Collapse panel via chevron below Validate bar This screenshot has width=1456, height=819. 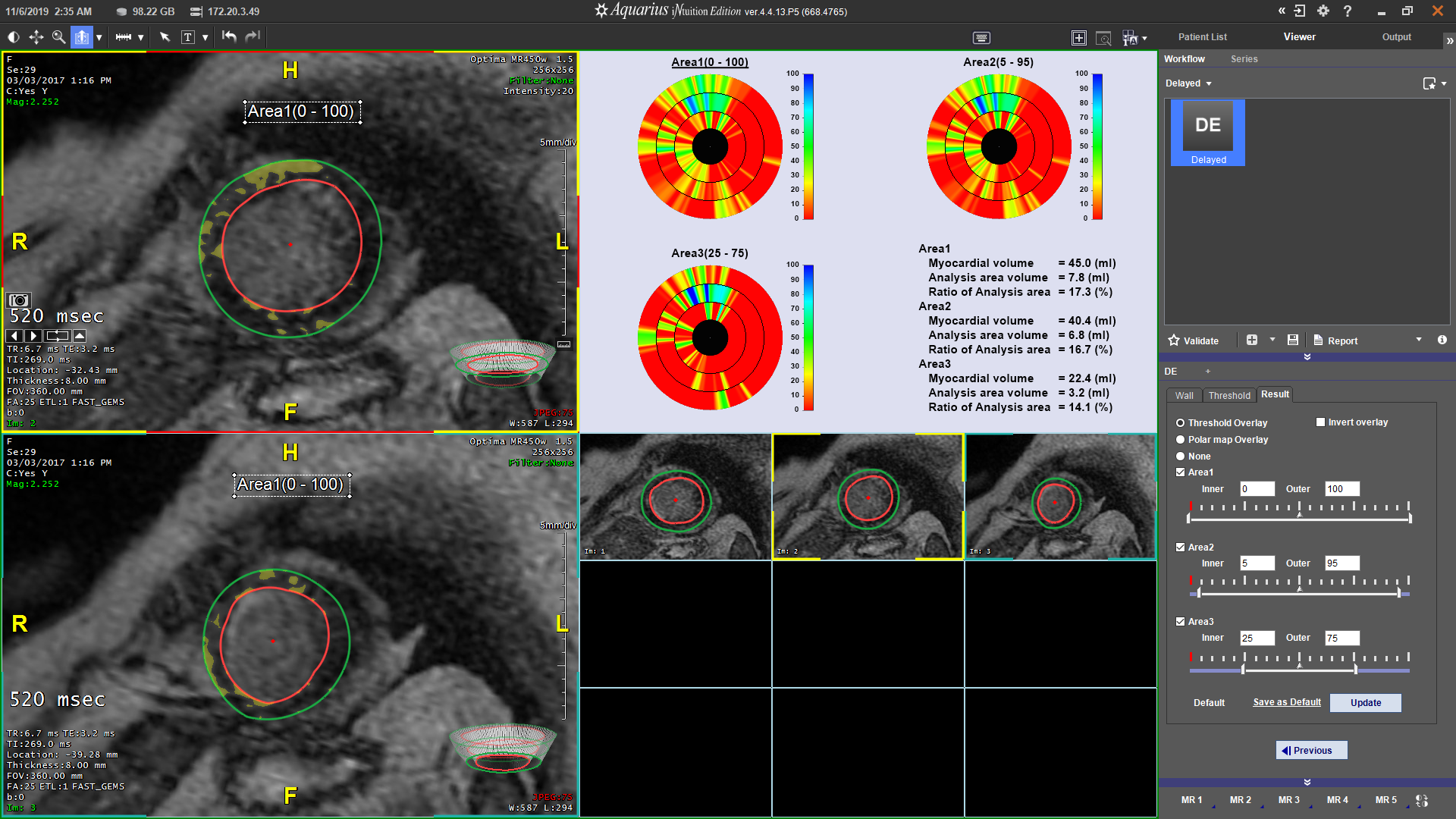[x=1307, y=356]
